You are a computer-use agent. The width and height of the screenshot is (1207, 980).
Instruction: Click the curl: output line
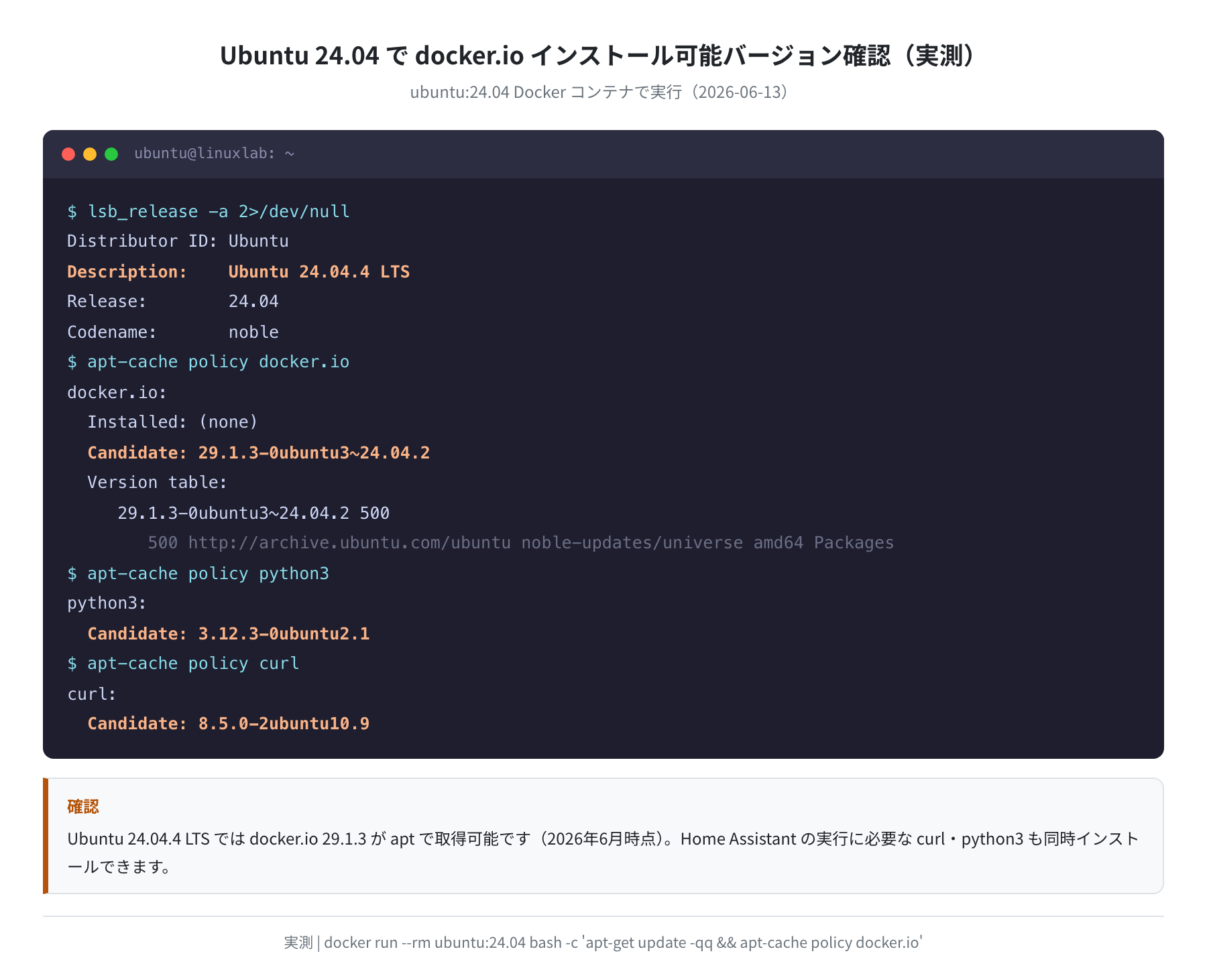pyautogui.click(x=92, y=694)
